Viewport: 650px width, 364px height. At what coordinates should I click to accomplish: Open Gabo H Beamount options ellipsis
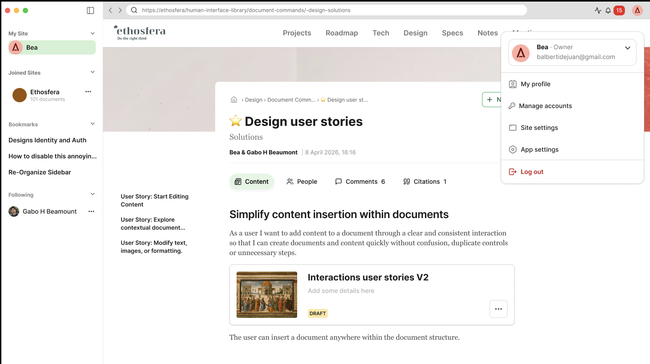[x=91, y=211]
